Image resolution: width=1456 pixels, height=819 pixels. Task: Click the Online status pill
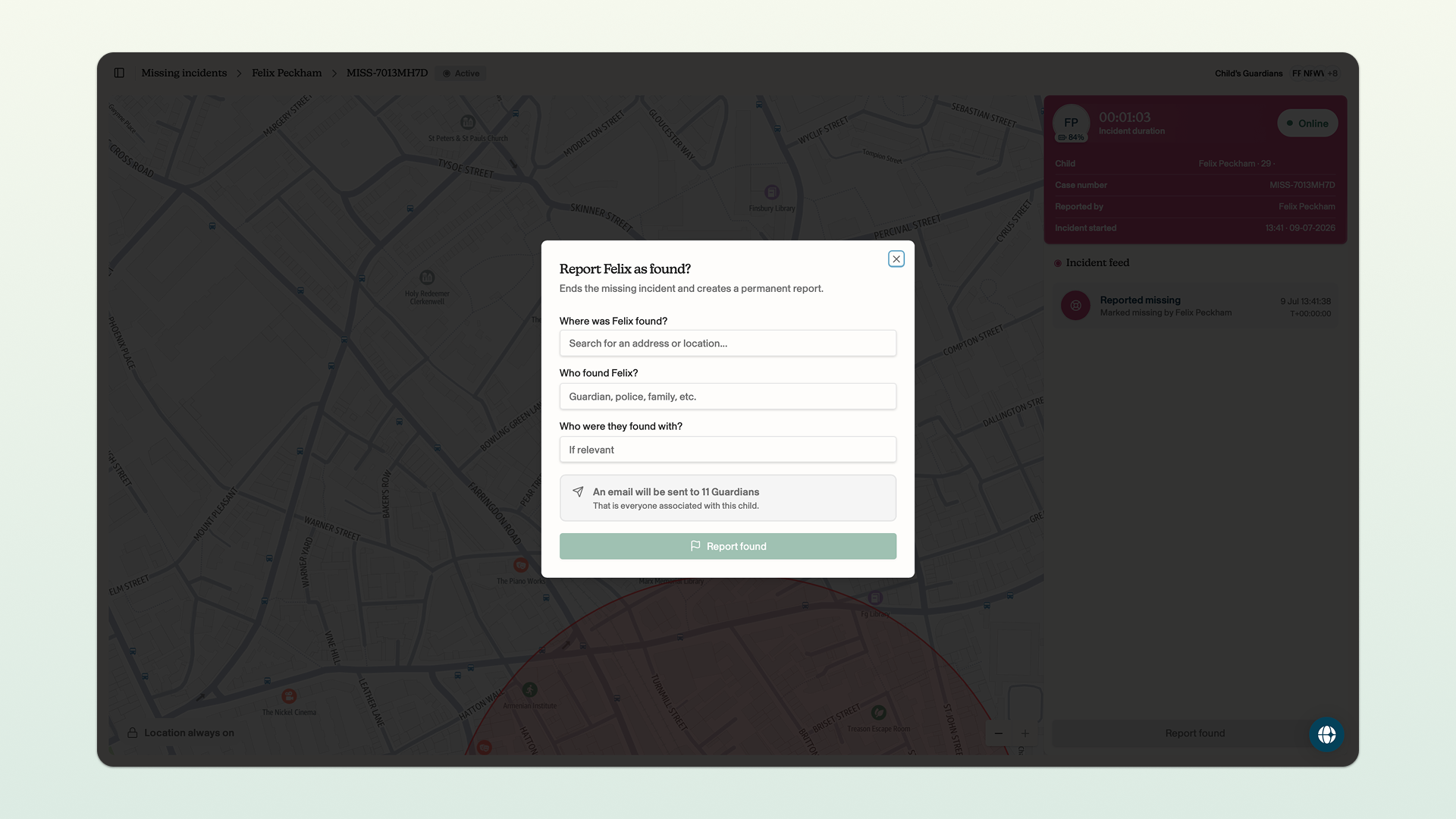(x=1307, y=124)
